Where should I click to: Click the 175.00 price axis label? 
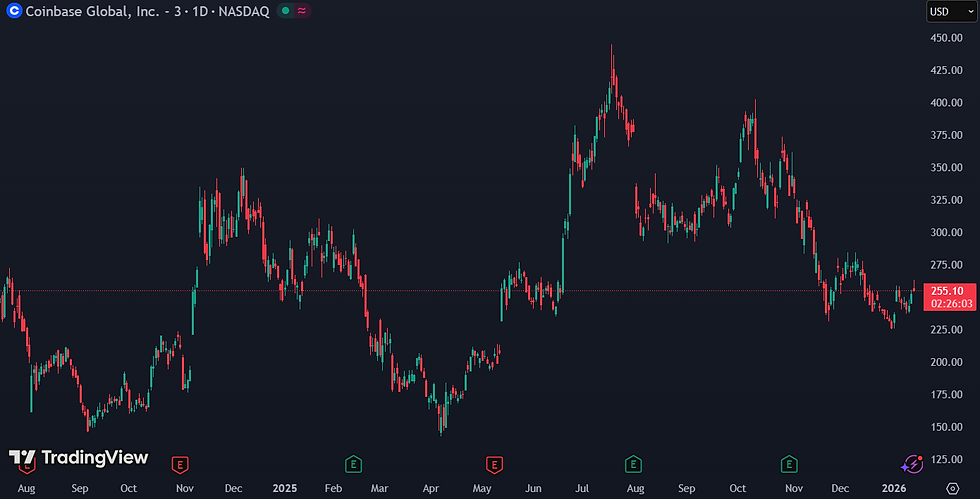pyautogui.click(x=946, y=395)
